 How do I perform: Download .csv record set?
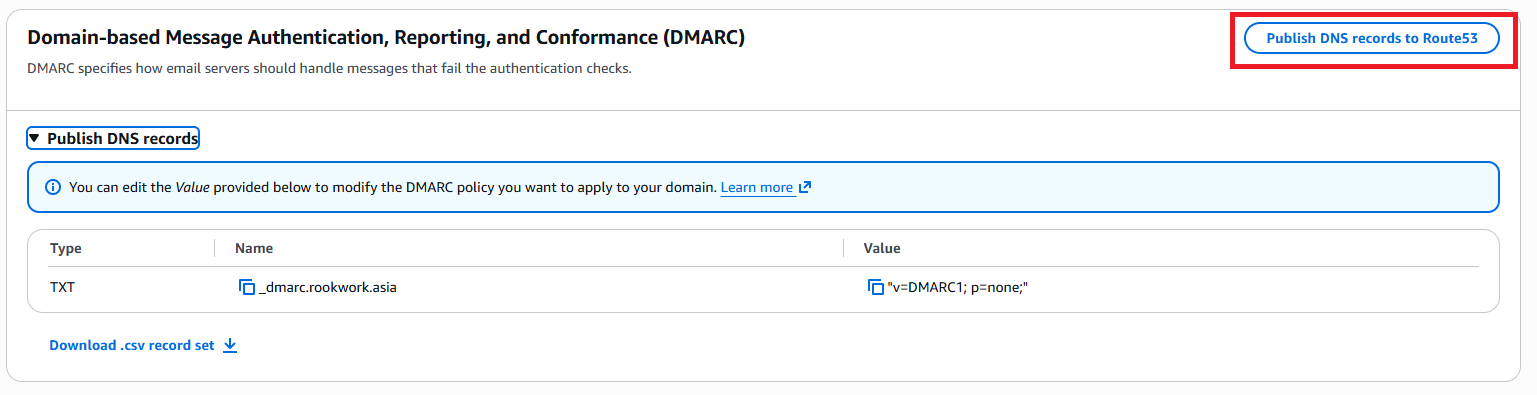143,346
